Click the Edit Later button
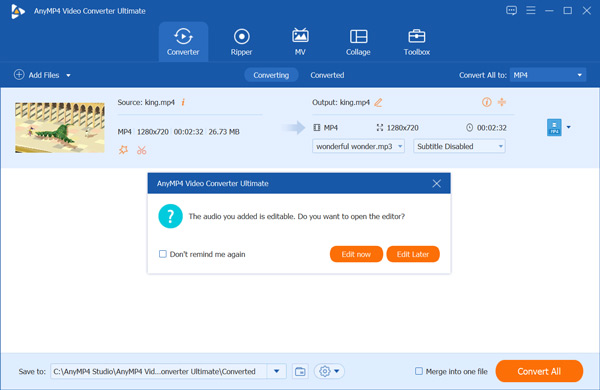600x390 pixels. click(413, 254)
